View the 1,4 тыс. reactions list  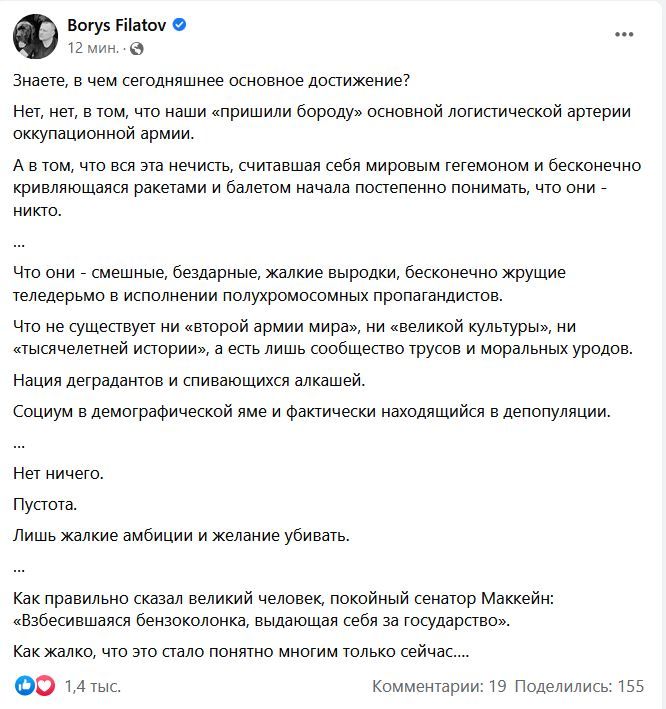pos(79,687)
